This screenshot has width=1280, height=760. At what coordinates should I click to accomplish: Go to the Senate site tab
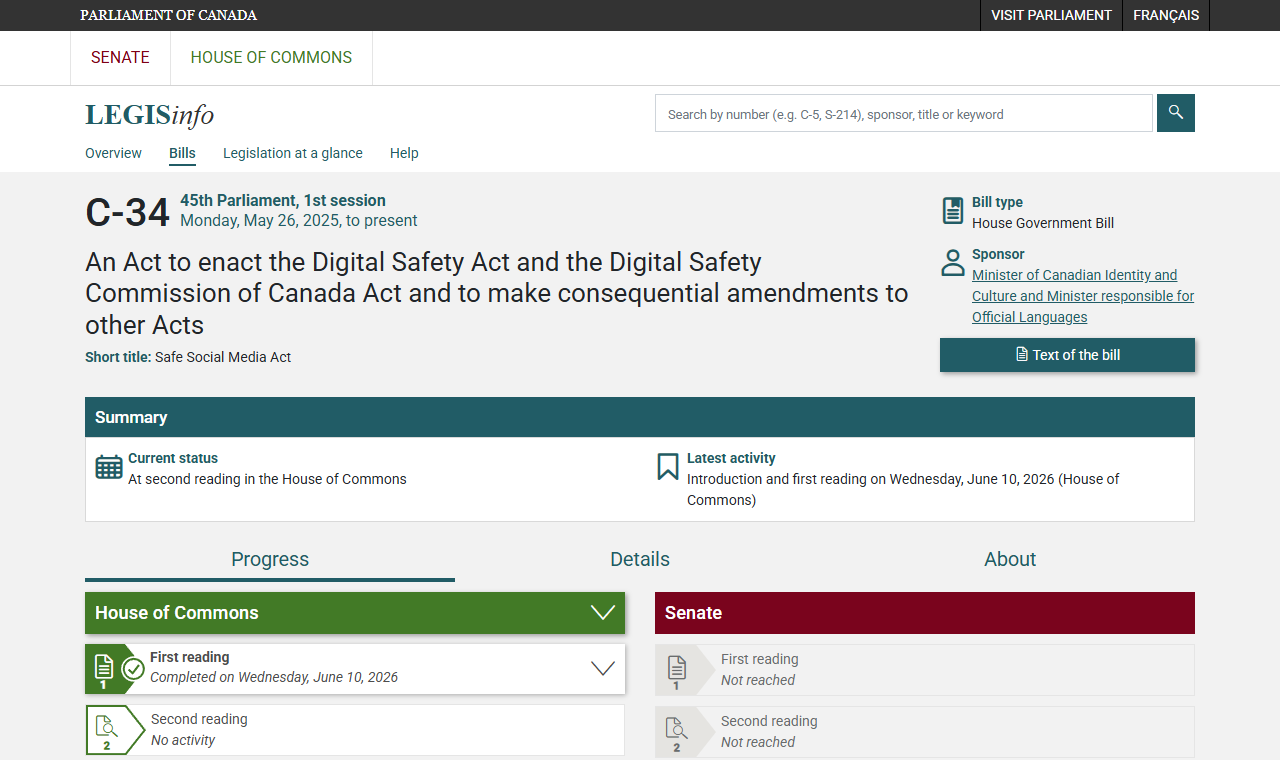(x=120, y=58)
